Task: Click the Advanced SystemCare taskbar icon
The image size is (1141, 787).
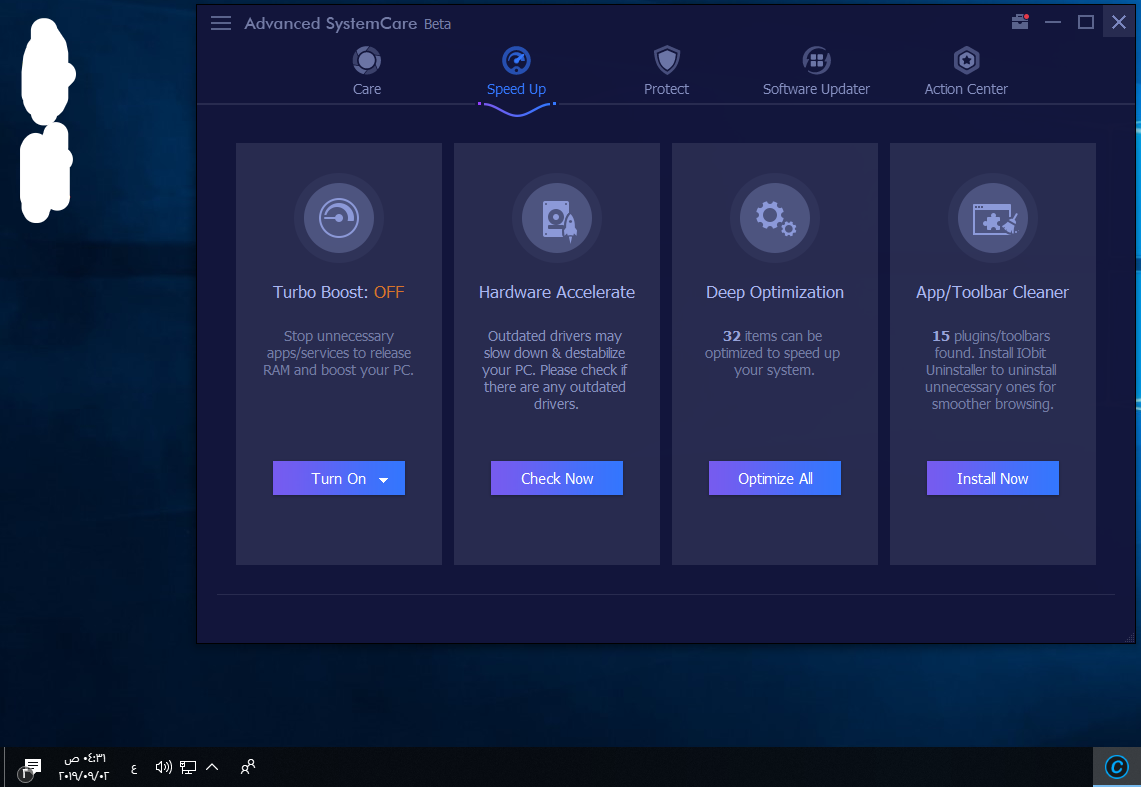Action: point(1117,767)
